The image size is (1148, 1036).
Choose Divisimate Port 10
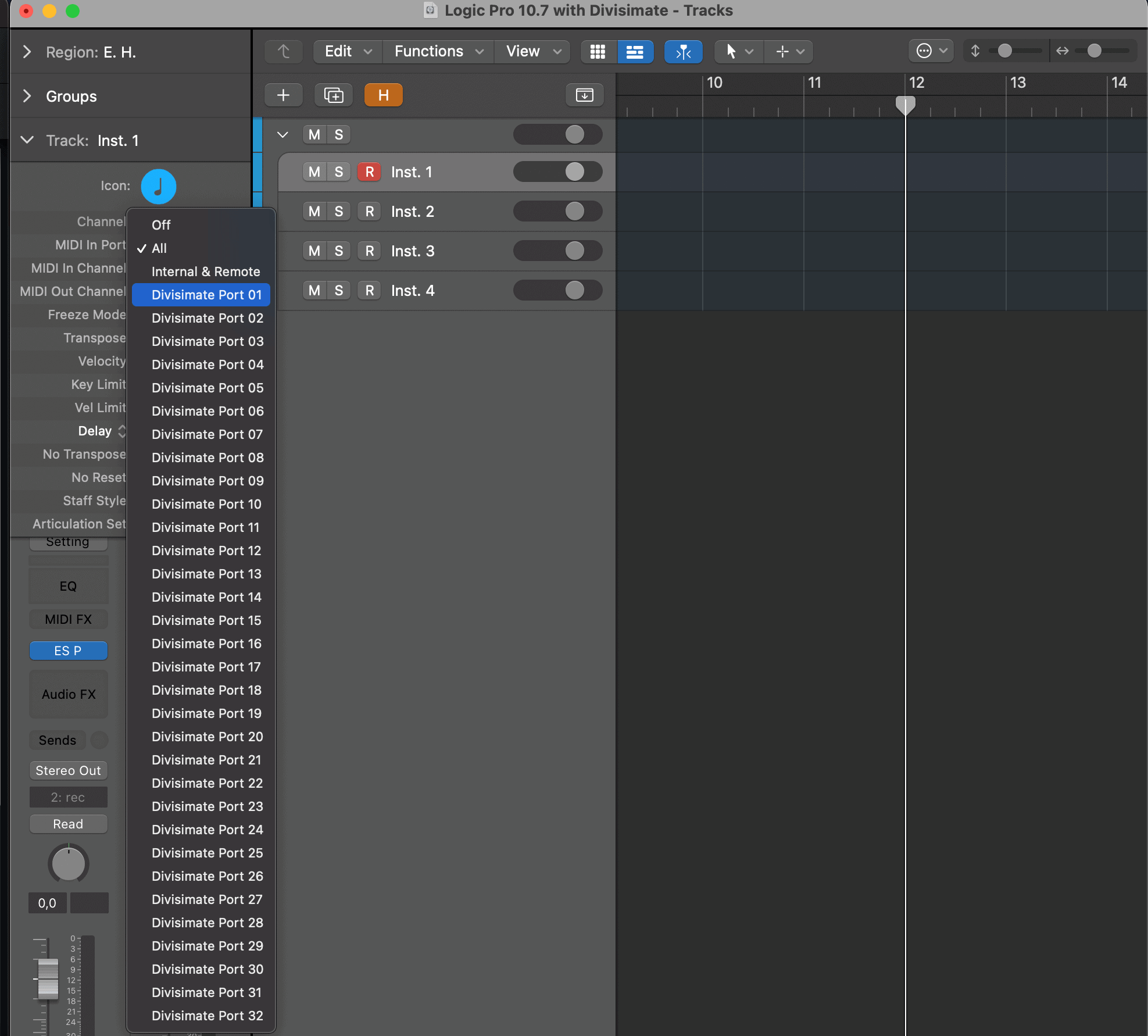click(x=201, y=504)
